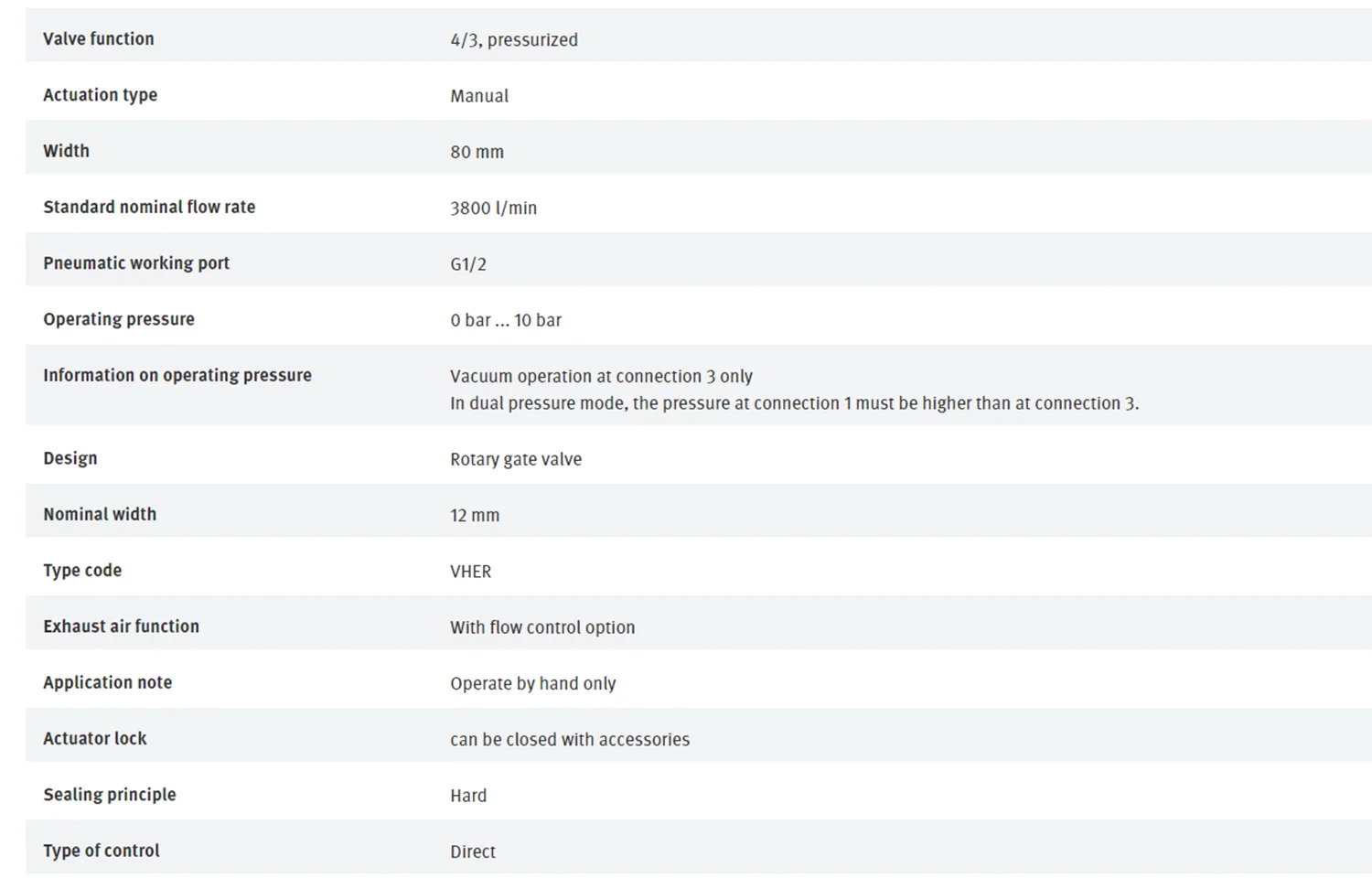Click the Valve function label
The height and width of the screenshot is (878, 1372).
pyautogui.click(x=99, y=38)
